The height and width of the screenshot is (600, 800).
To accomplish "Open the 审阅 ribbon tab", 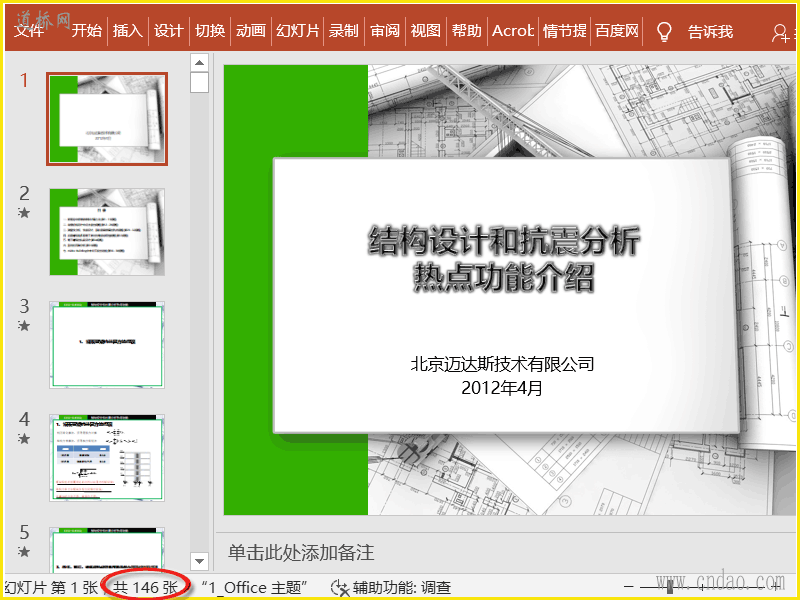I will point(385,31).
